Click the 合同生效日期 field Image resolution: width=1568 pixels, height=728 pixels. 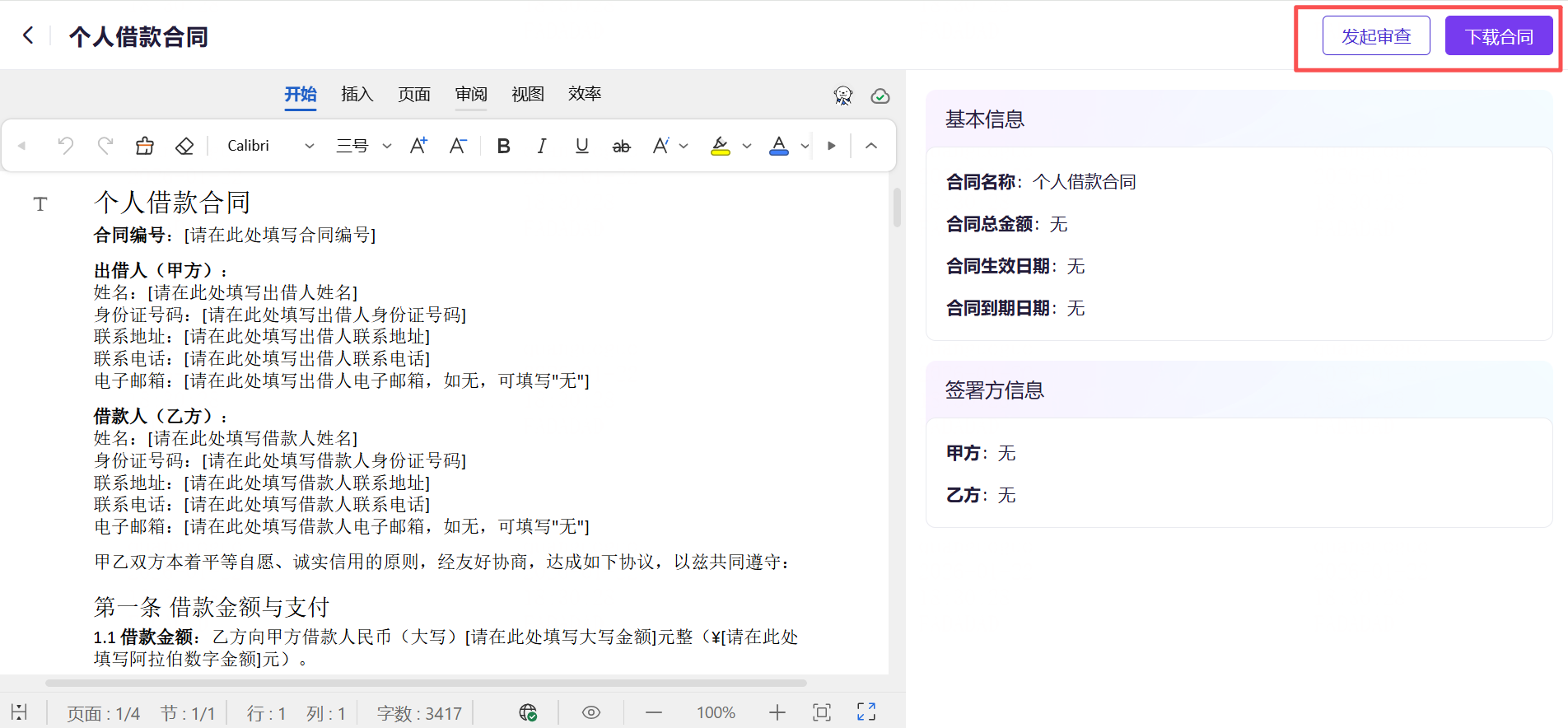point(1015,266)
